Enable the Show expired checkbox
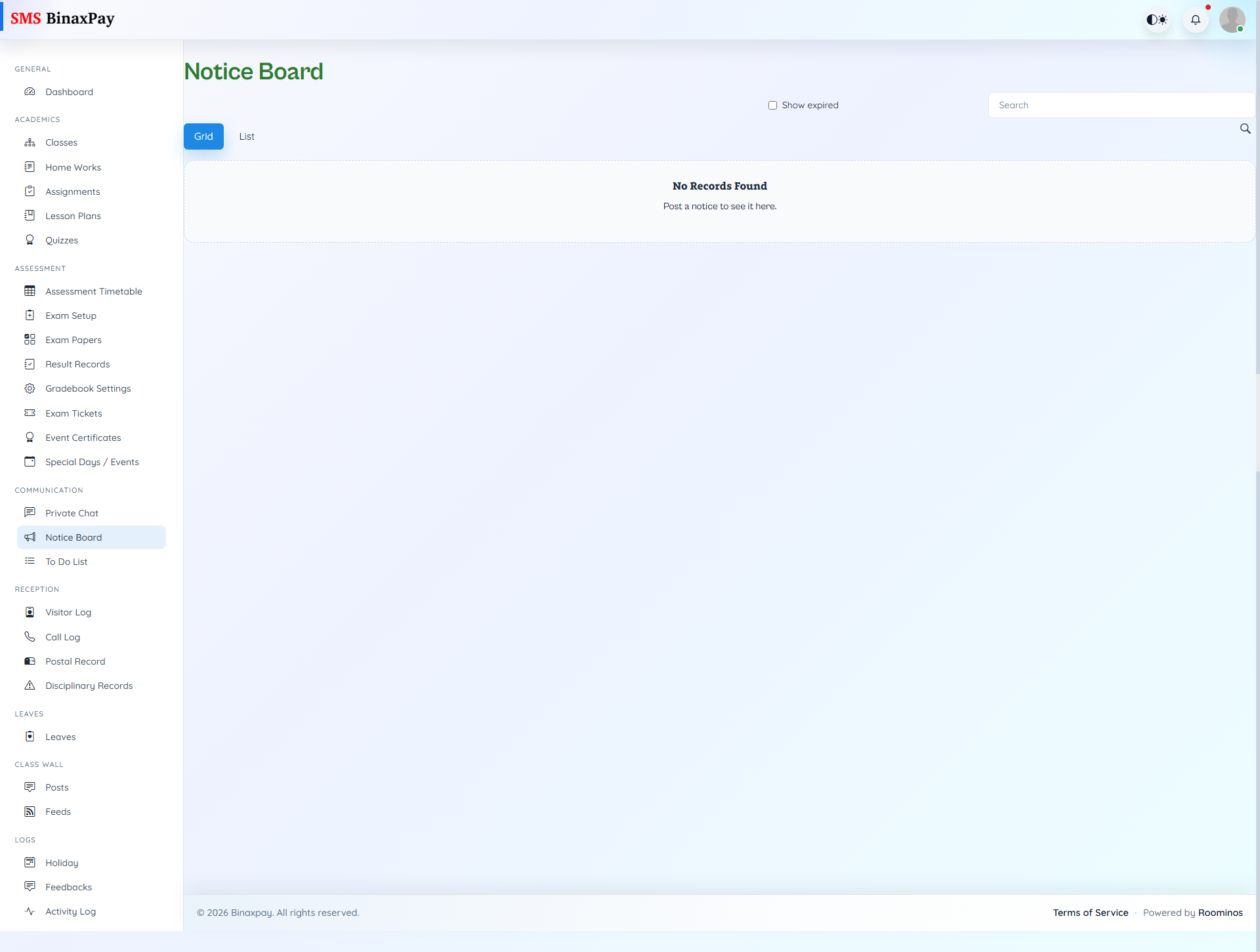 coord(772,105)
